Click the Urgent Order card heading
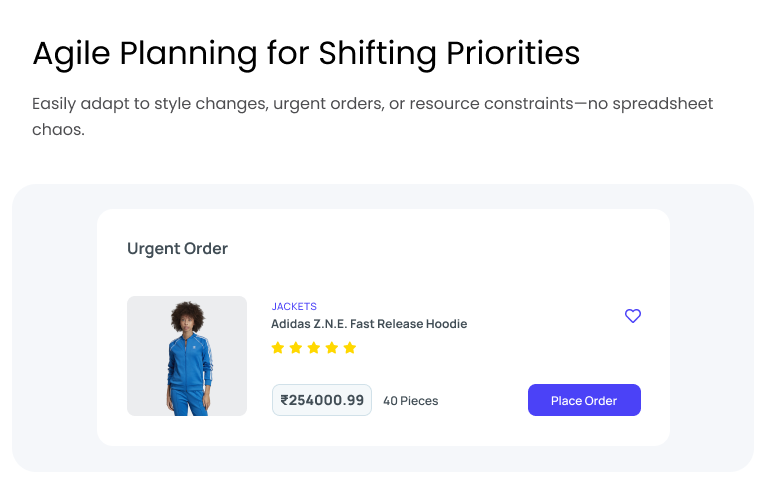 [177, 249]
